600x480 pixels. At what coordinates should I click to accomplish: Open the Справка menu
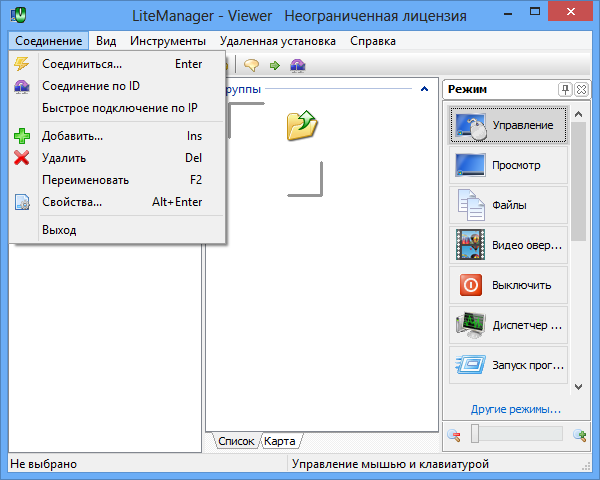pyautogui.click(x=373, y=41)
